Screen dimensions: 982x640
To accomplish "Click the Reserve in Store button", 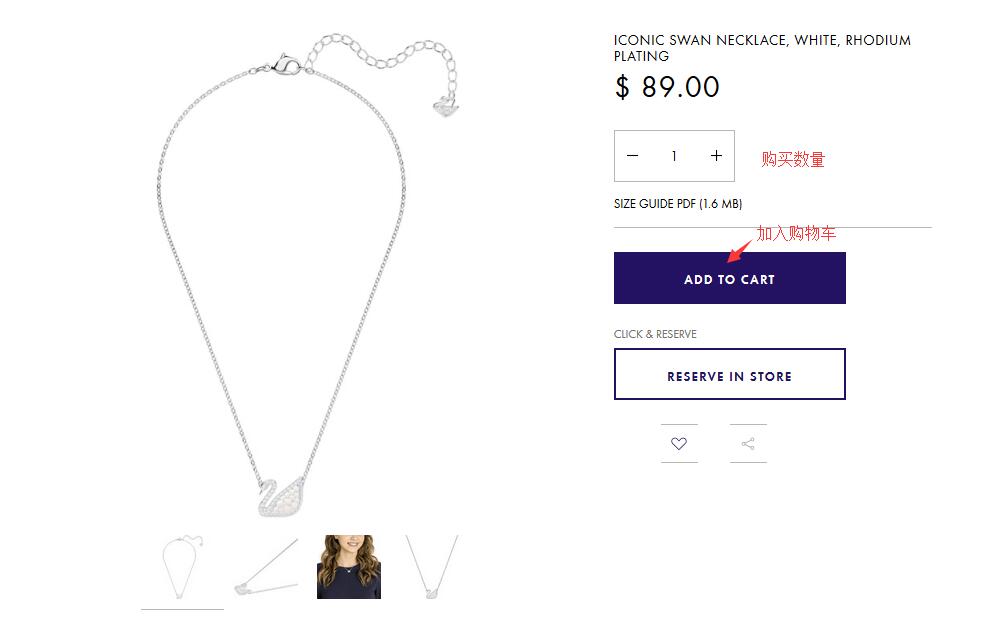I will click(729, 375).
